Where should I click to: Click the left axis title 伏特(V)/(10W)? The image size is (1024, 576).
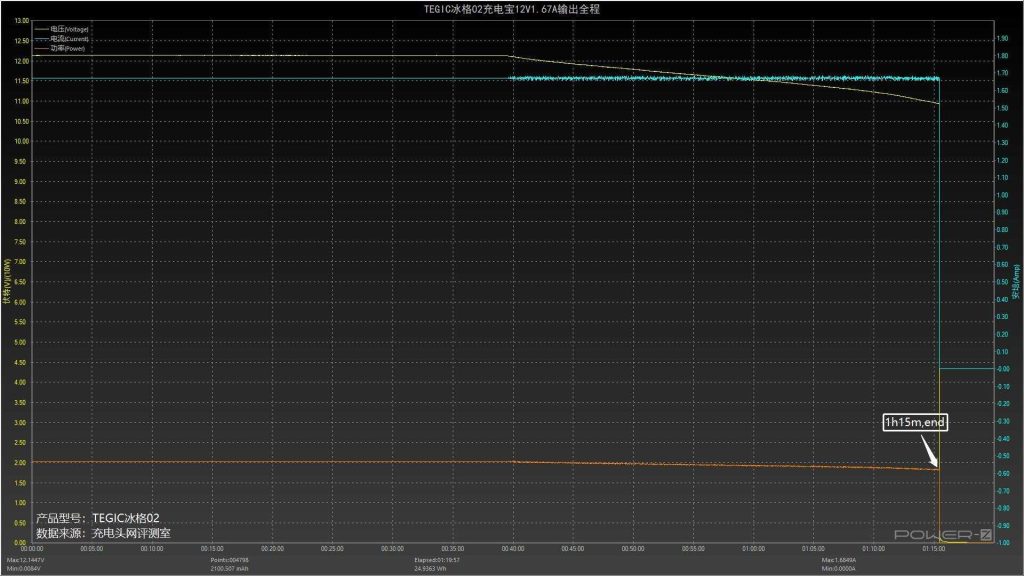pos(7,281)
